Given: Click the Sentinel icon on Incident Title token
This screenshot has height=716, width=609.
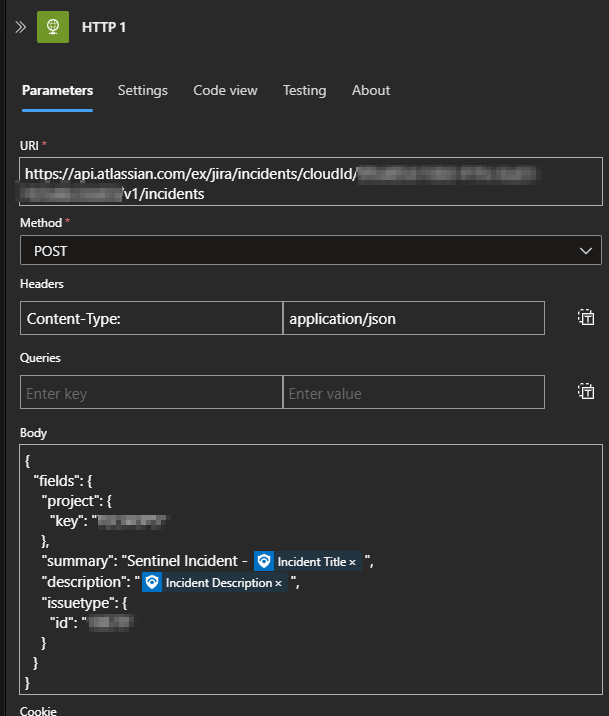Looking at the screenshot, I should 264,561.
